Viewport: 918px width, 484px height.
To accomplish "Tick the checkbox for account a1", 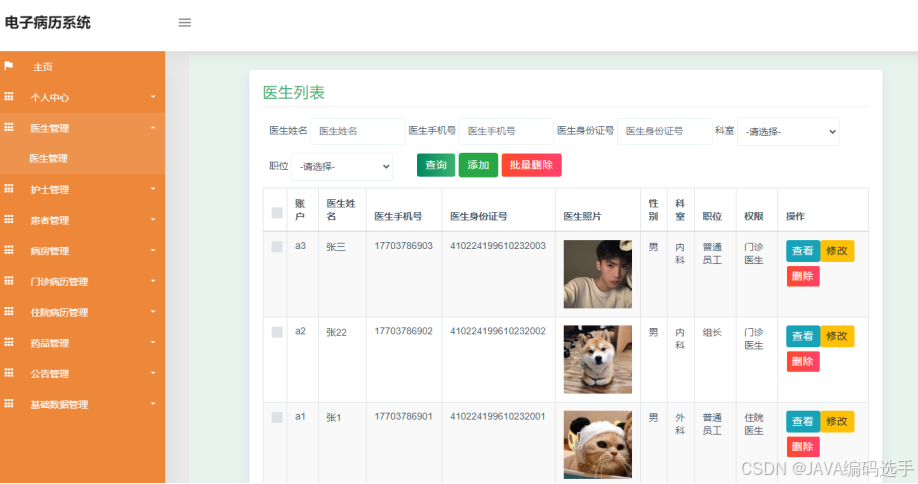I will tap(277, 417).
